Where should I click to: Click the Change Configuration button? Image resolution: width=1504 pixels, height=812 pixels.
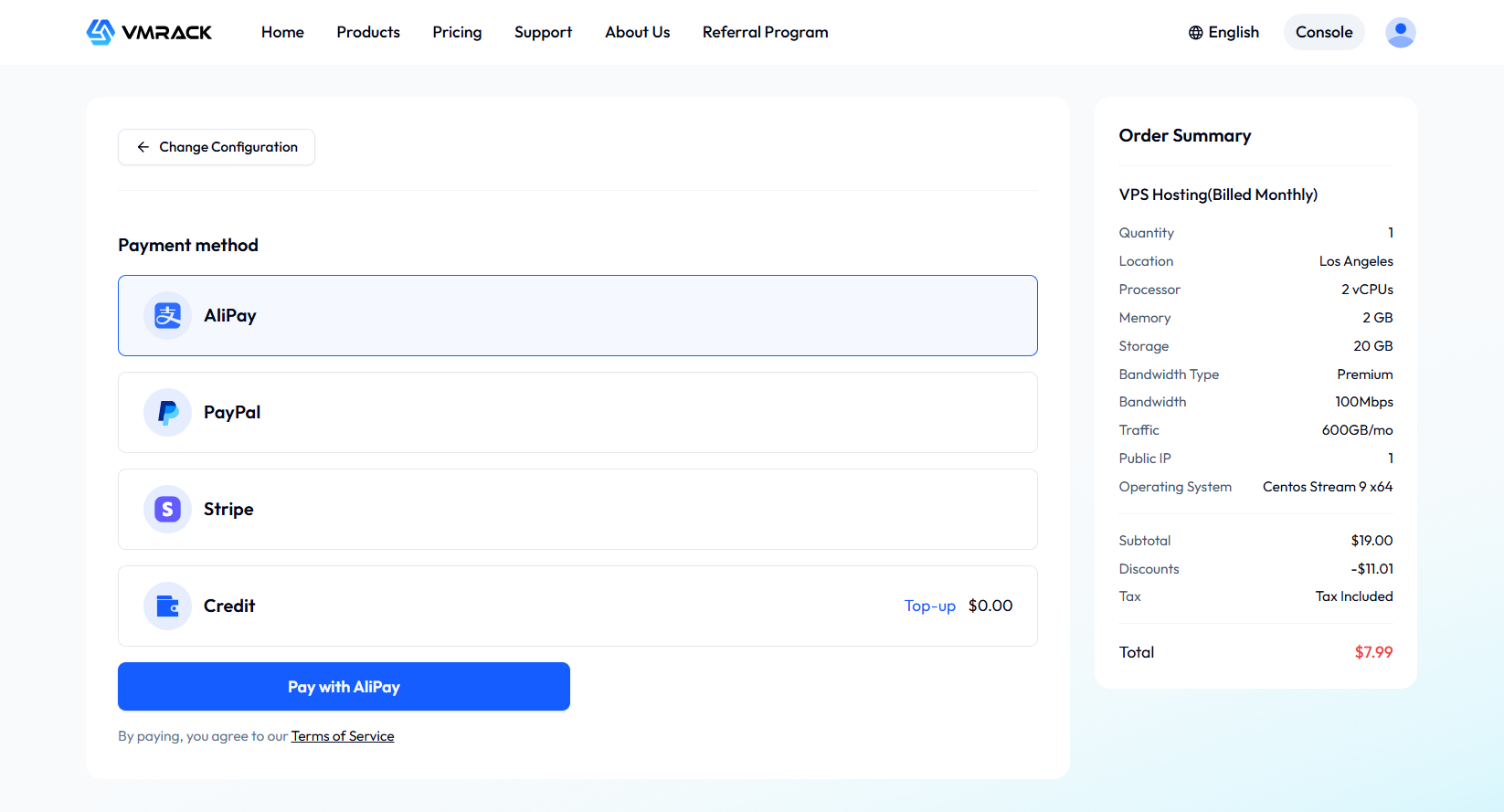point(217,147)
